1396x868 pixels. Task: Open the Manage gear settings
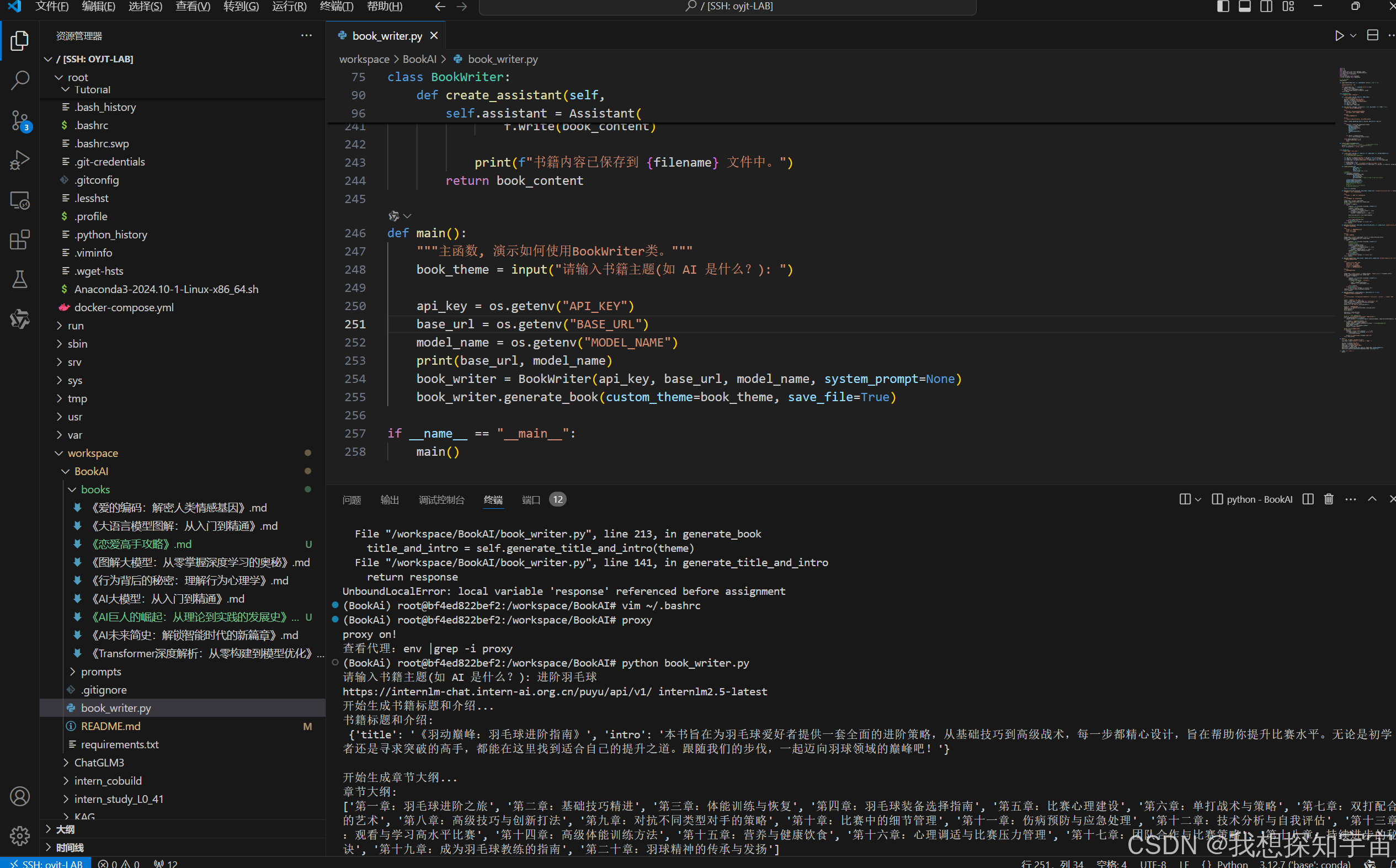pyautogui.click(x=19, y=835)
